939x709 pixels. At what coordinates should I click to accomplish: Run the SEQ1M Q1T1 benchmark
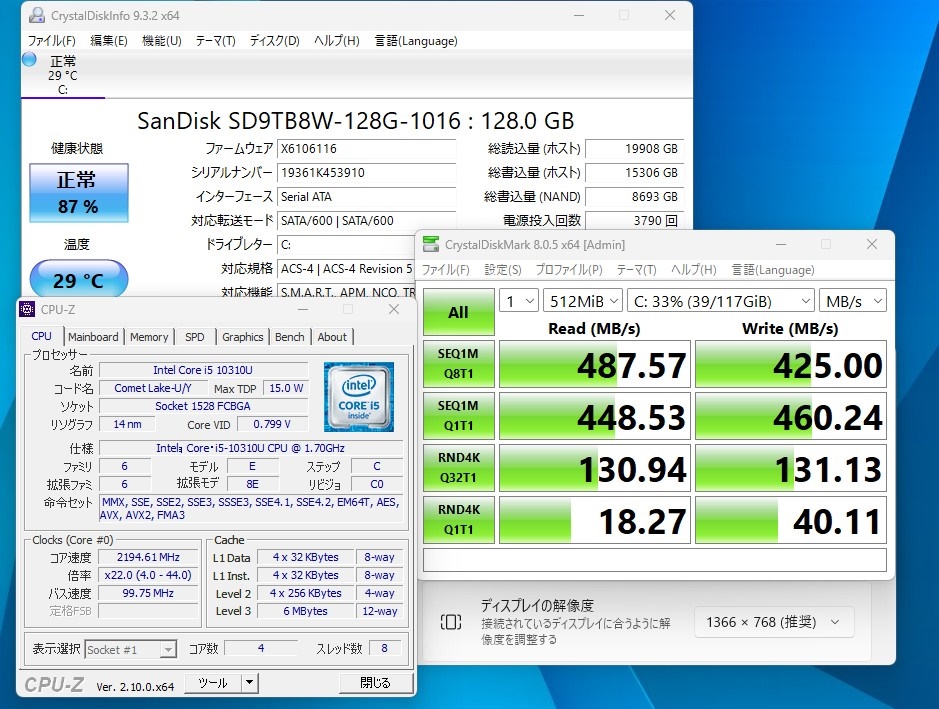pos(459,416)
